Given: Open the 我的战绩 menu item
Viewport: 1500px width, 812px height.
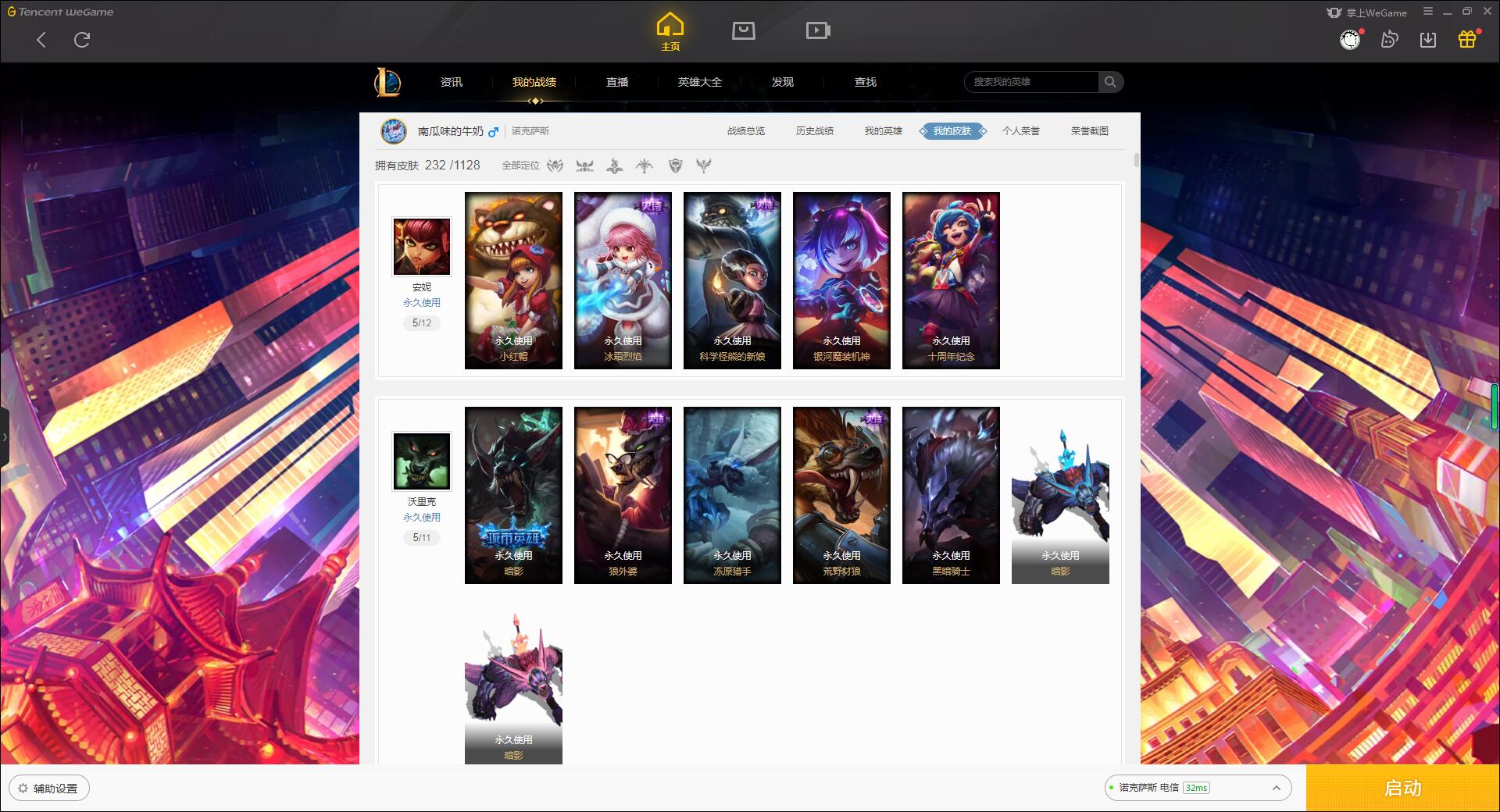Looking at the screenshot, I should pos(534,82).
